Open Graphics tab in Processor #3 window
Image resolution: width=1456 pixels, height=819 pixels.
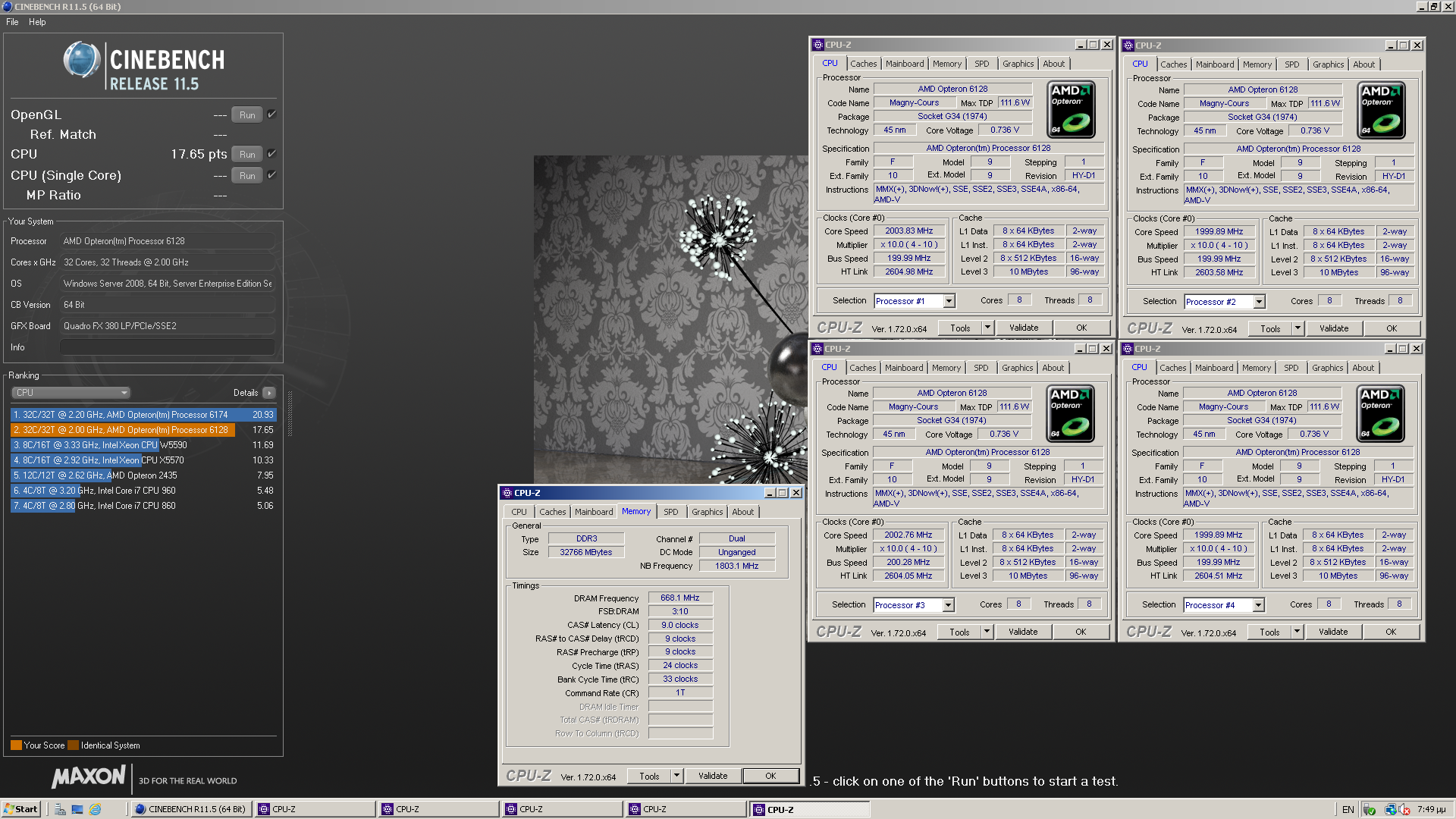[1017, 368]
